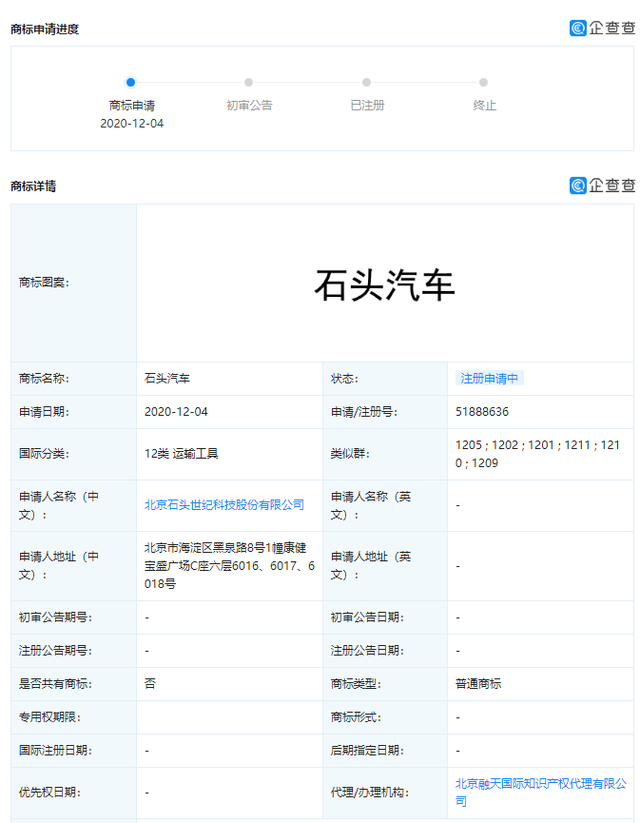640x823 pixels.
Task: Click the 优先权日期 field label
Action: (x=50, y=792)
